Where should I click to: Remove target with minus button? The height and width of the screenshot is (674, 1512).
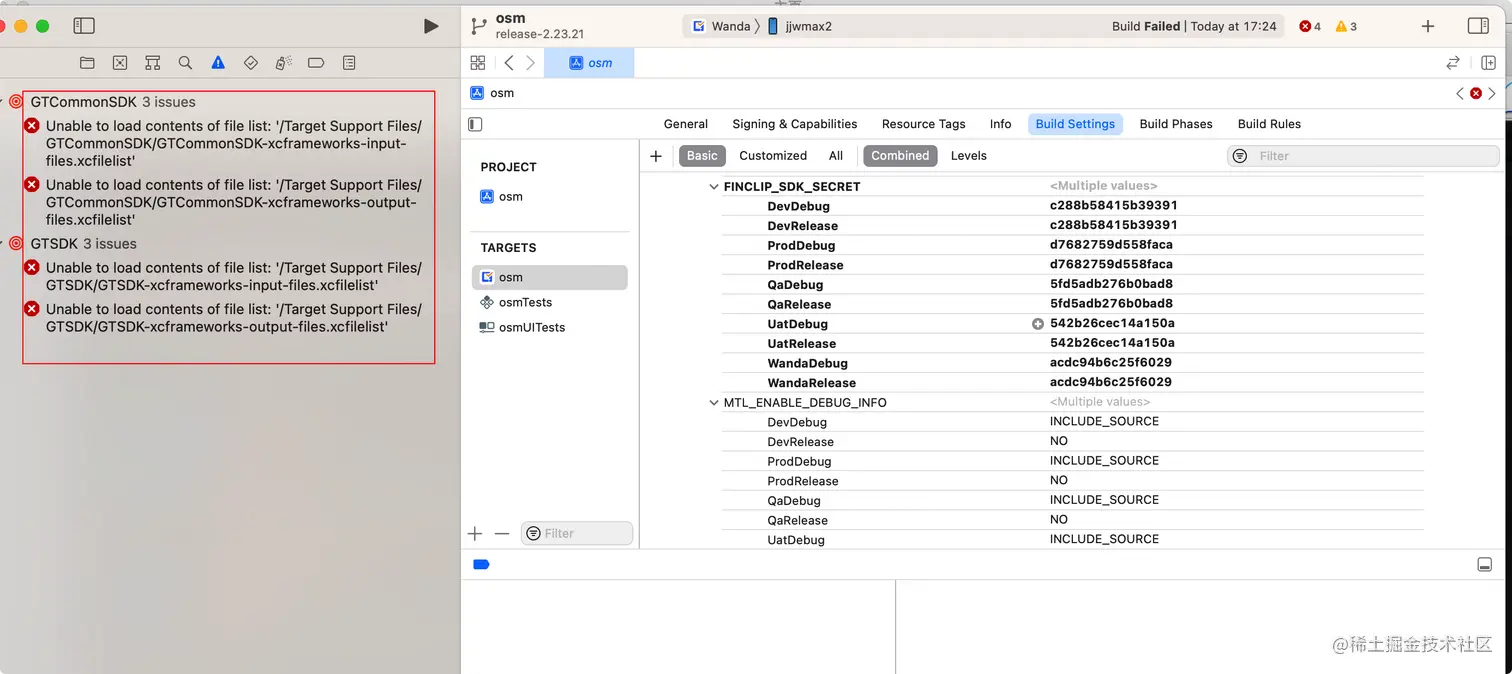pos(502,534)
